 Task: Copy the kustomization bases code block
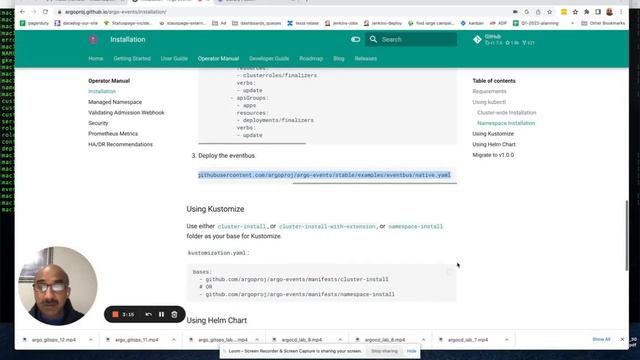(449, 272)
